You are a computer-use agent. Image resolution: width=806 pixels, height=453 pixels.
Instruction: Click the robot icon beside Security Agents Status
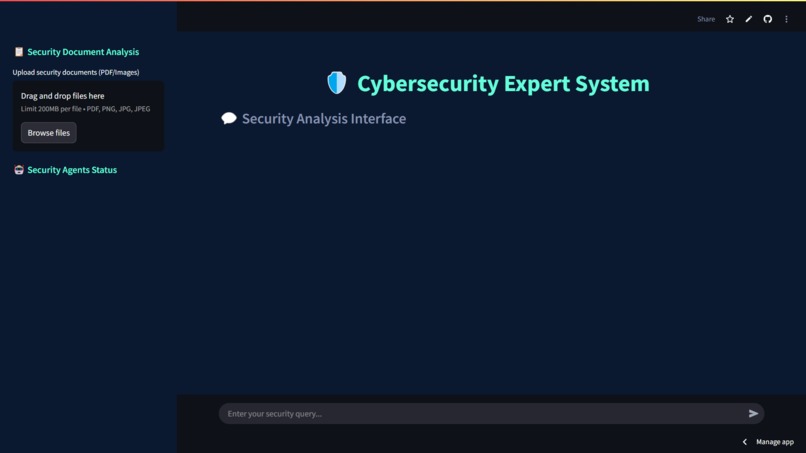pos(19,170)
